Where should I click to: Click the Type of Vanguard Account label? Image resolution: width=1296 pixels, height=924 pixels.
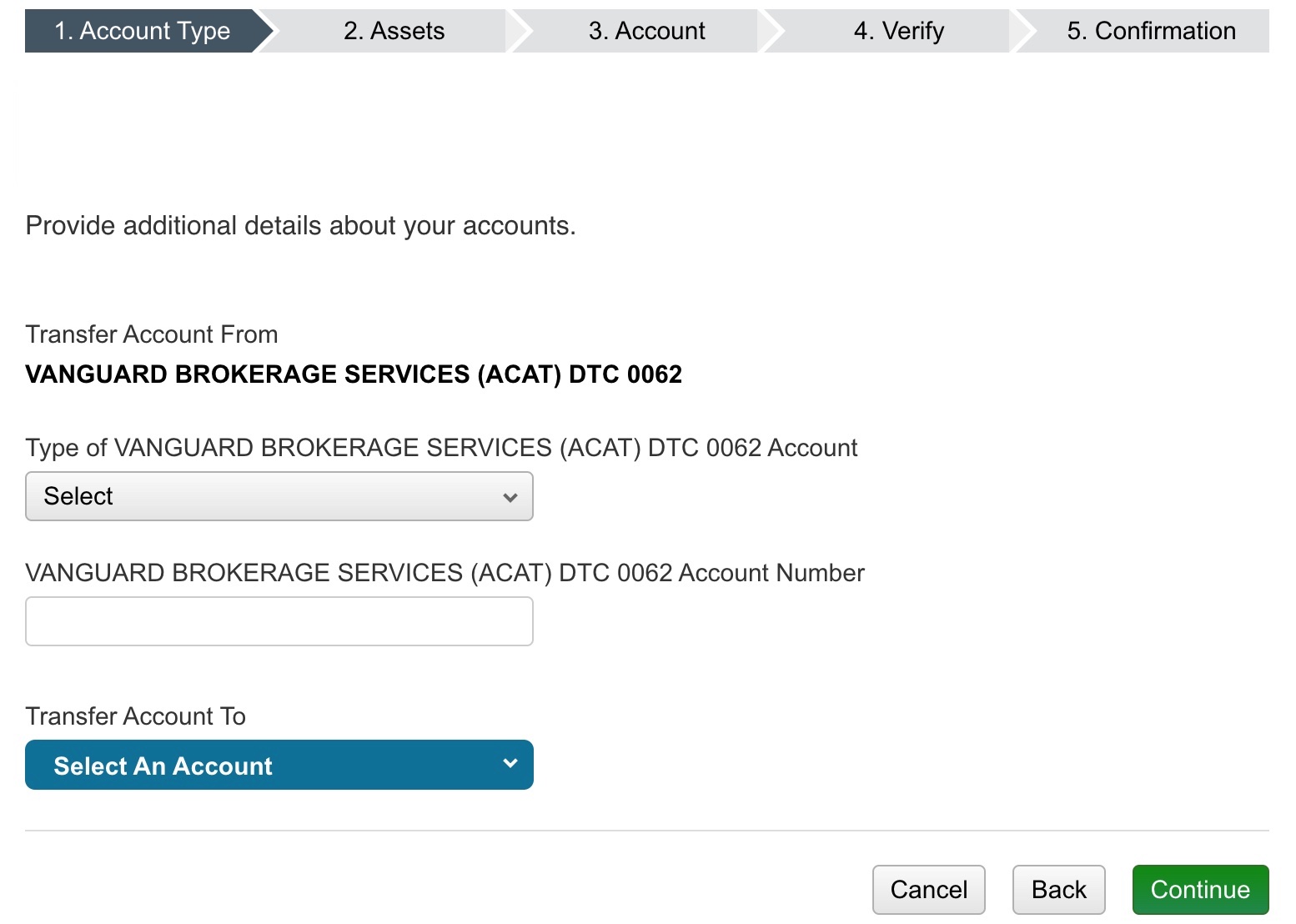click(441, 448)
